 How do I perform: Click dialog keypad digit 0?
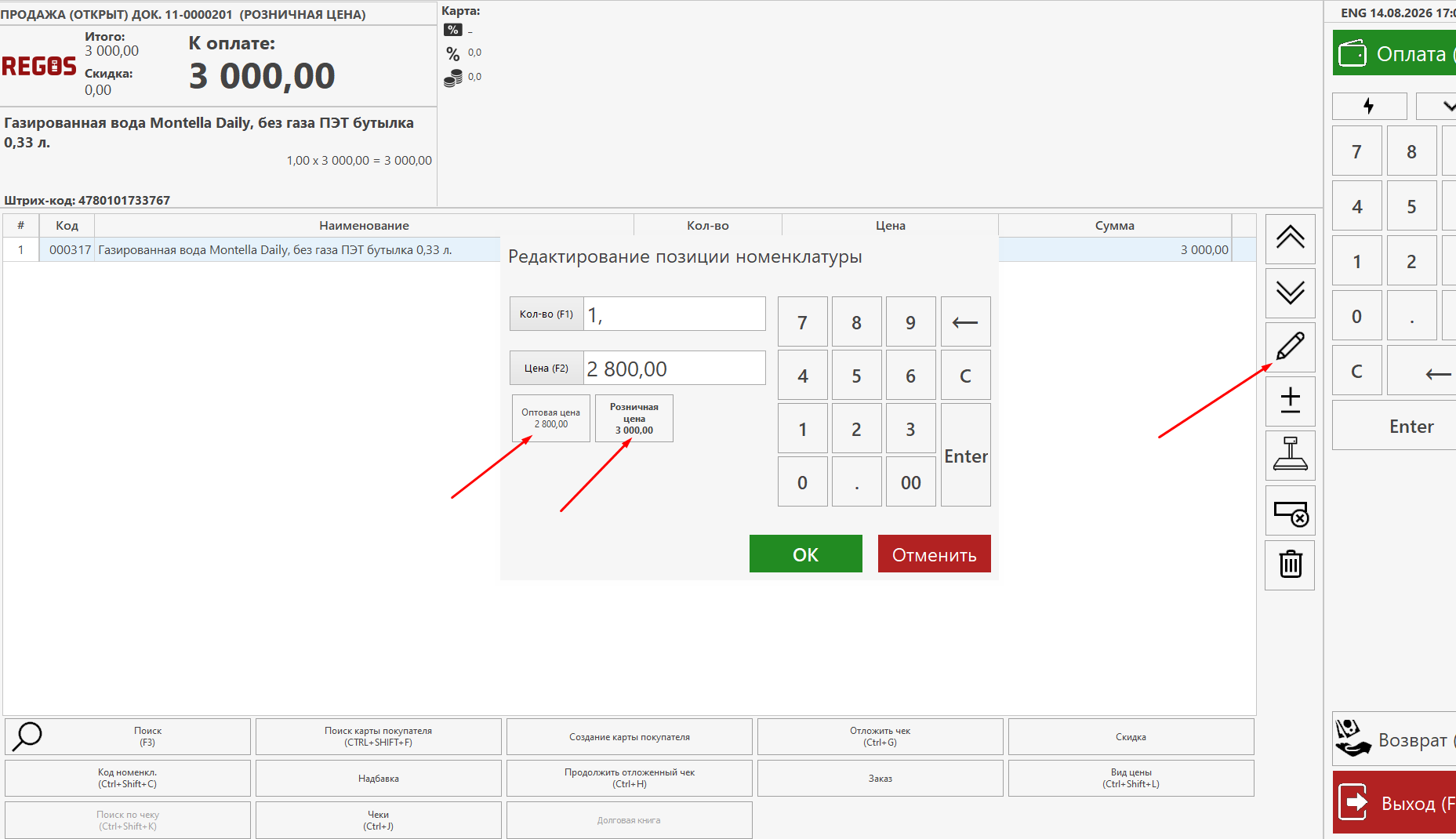802,481
